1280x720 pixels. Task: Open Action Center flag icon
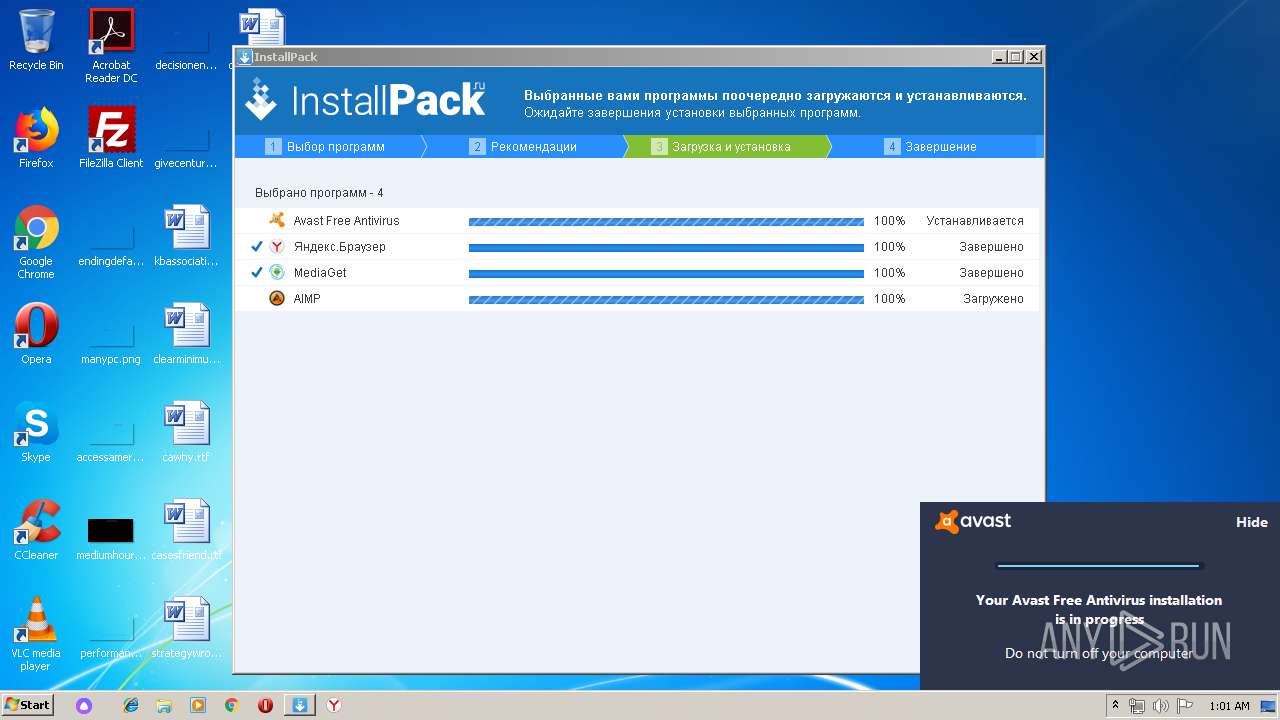pos(1184,705)
